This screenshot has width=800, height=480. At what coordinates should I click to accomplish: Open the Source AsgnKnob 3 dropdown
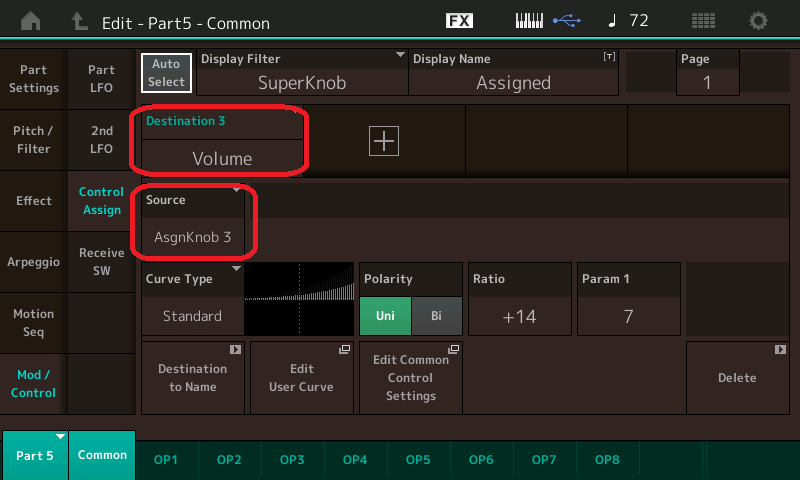[x=192, y=226]
